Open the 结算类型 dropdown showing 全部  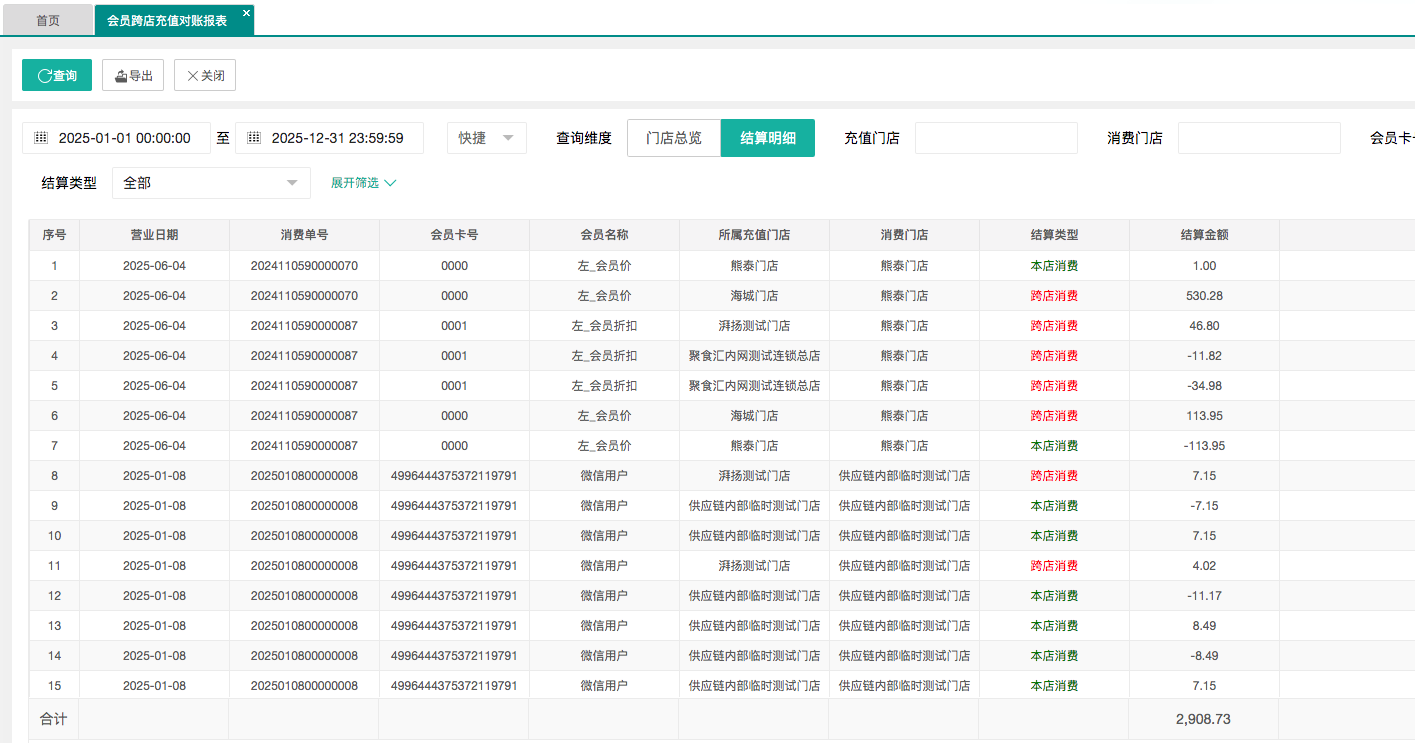tap(210, 183)
